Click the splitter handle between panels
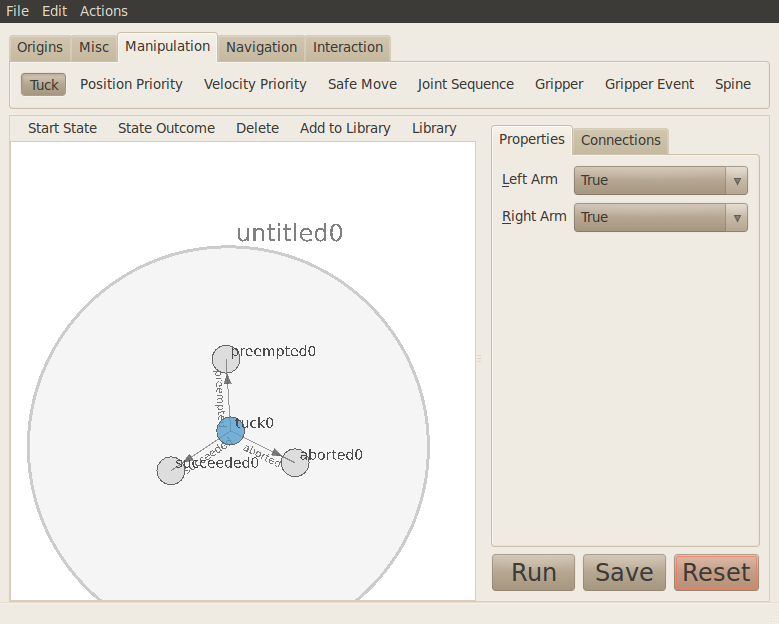Image resolution: width=779 pixels, height=624 pixels. tap(478, 358)
